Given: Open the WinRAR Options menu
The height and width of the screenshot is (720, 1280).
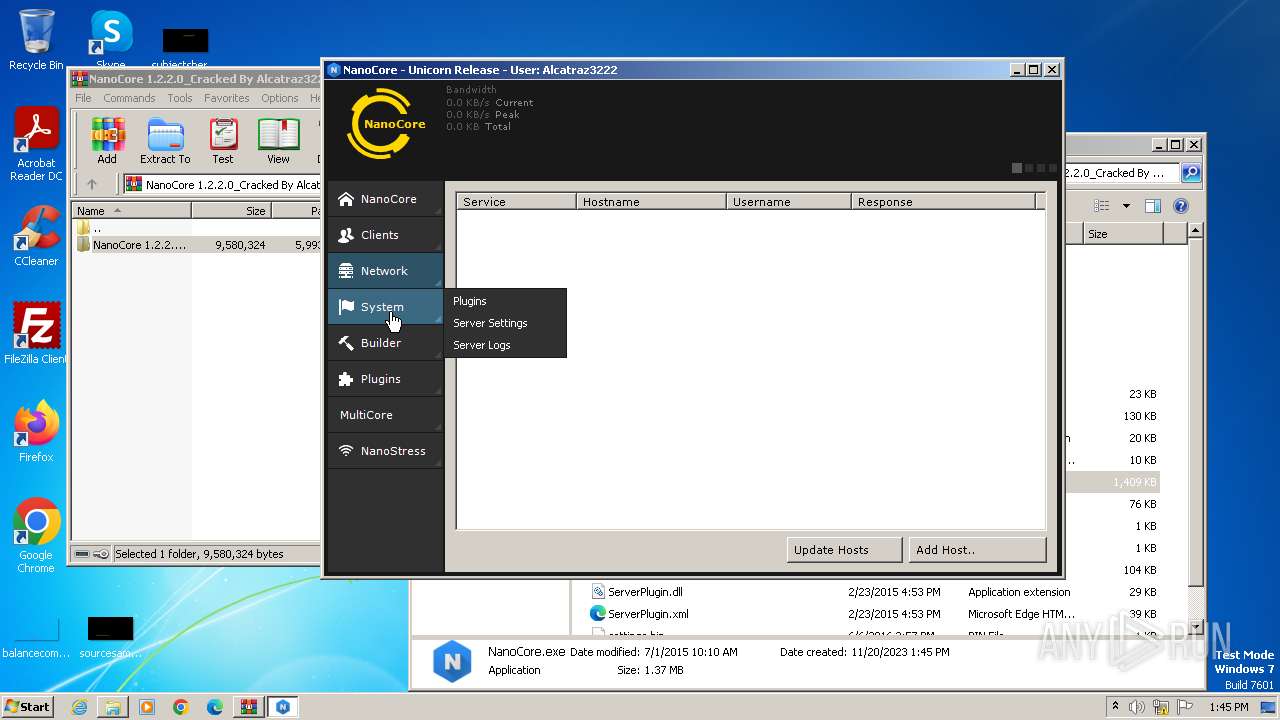Looking at the screenshot, I should pyautogui.click(x=280, y=98).
